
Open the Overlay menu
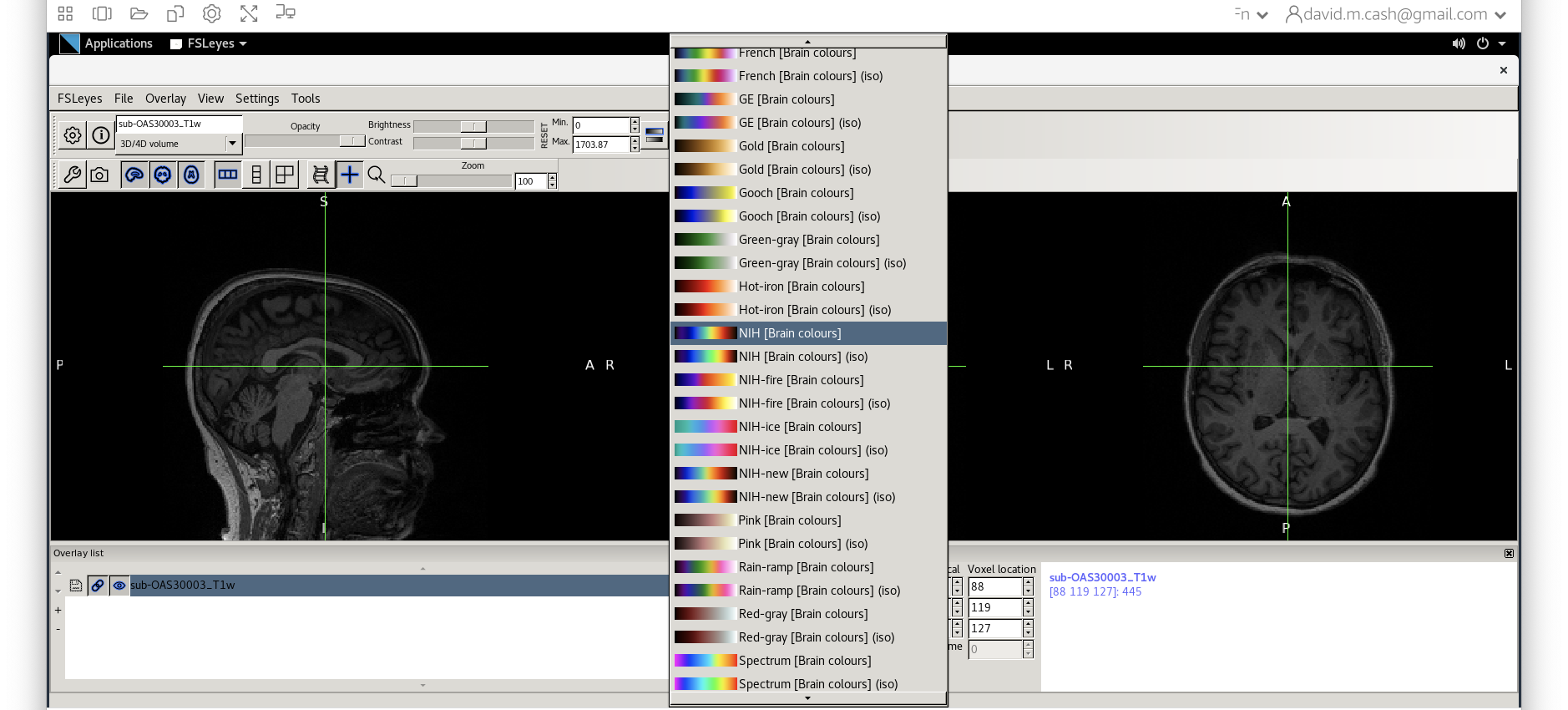pyautogui.click(x=165, y=99)
